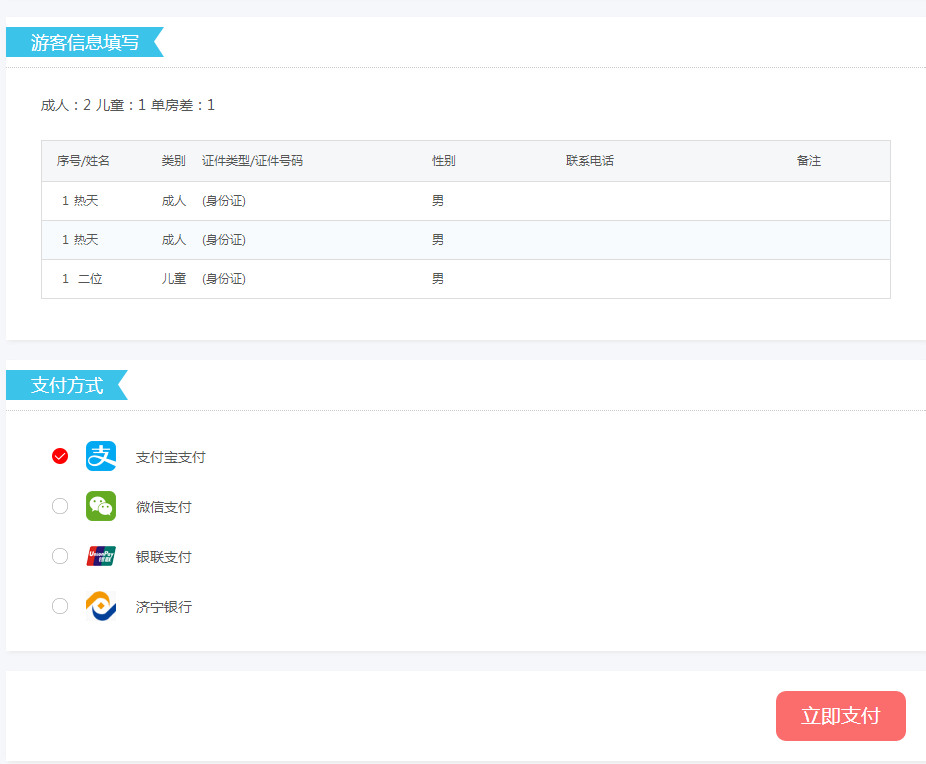Click the 银联支付 text label
Viewport: 926px width, 764px height.
tap(163, 557)
